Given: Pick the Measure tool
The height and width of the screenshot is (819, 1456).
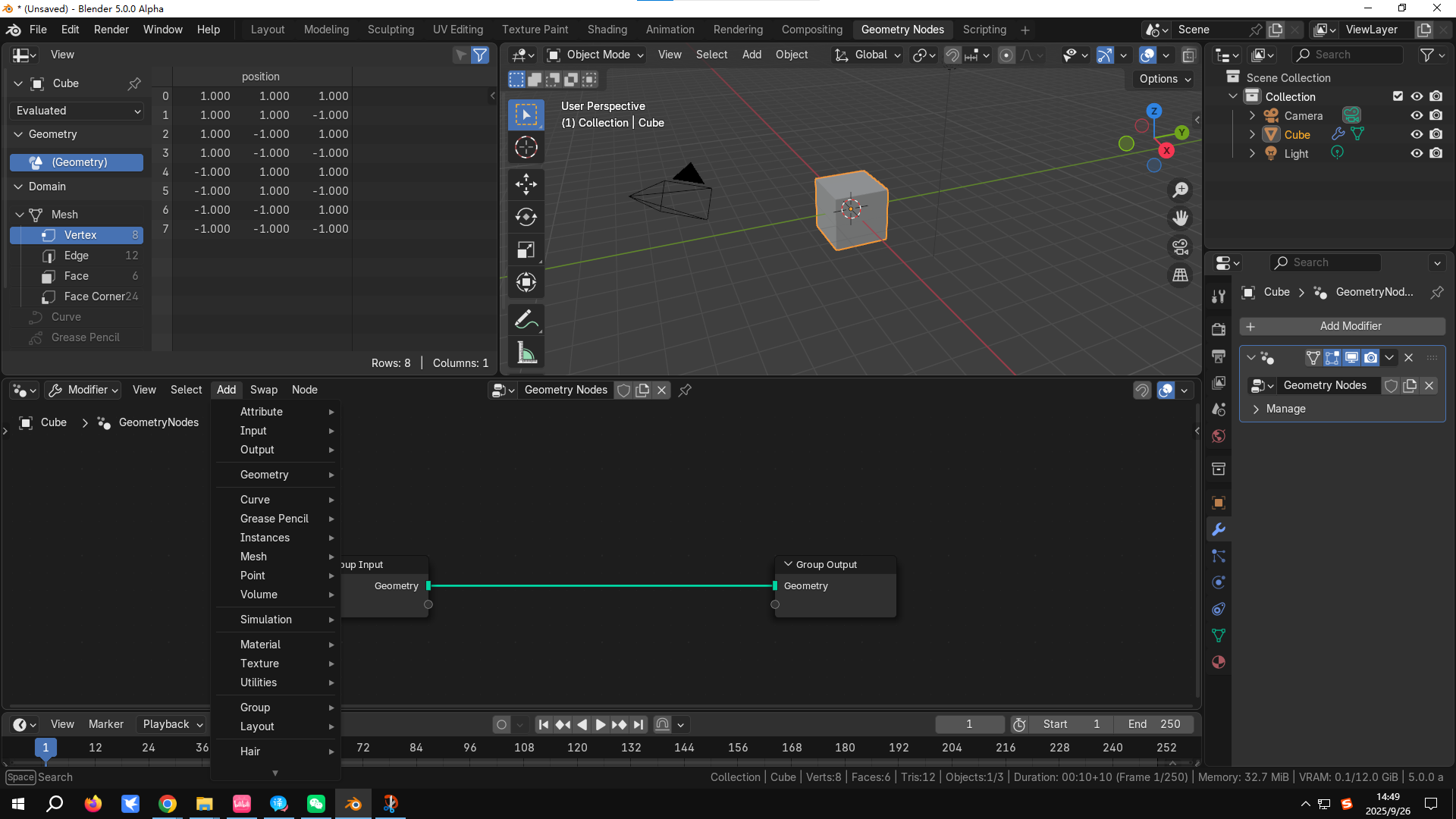Looking at the screenshot, I should pos(526,353).
